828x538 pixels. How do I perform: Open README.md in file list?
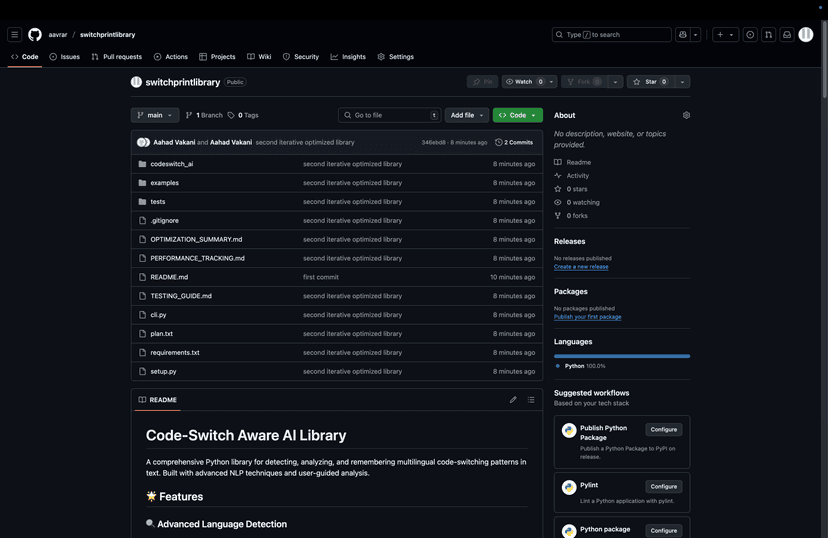[169, 277]
